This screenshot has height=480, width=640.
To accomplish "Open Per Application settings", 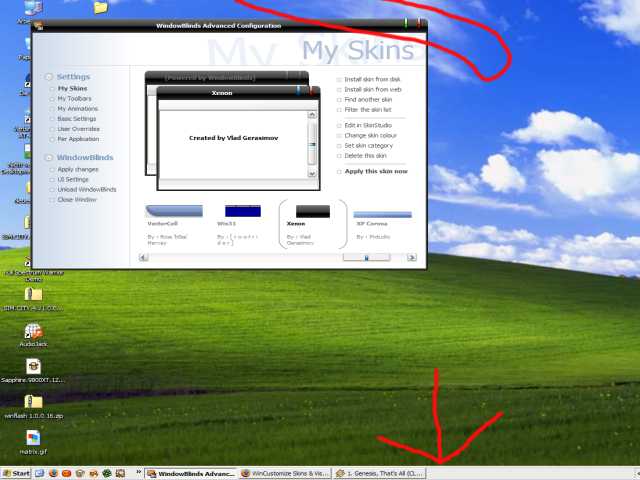I will 78,139.
